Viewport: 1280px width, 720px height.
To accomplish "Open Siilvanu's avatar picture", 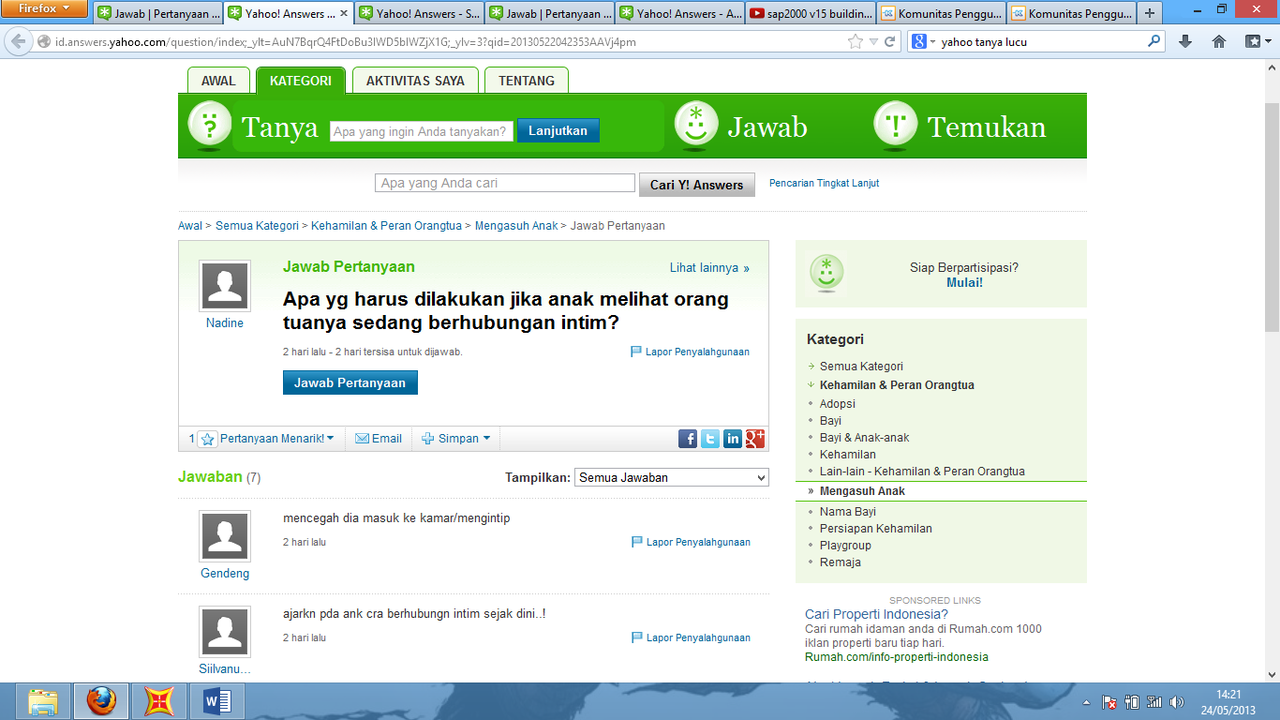I will click(224, 631).
